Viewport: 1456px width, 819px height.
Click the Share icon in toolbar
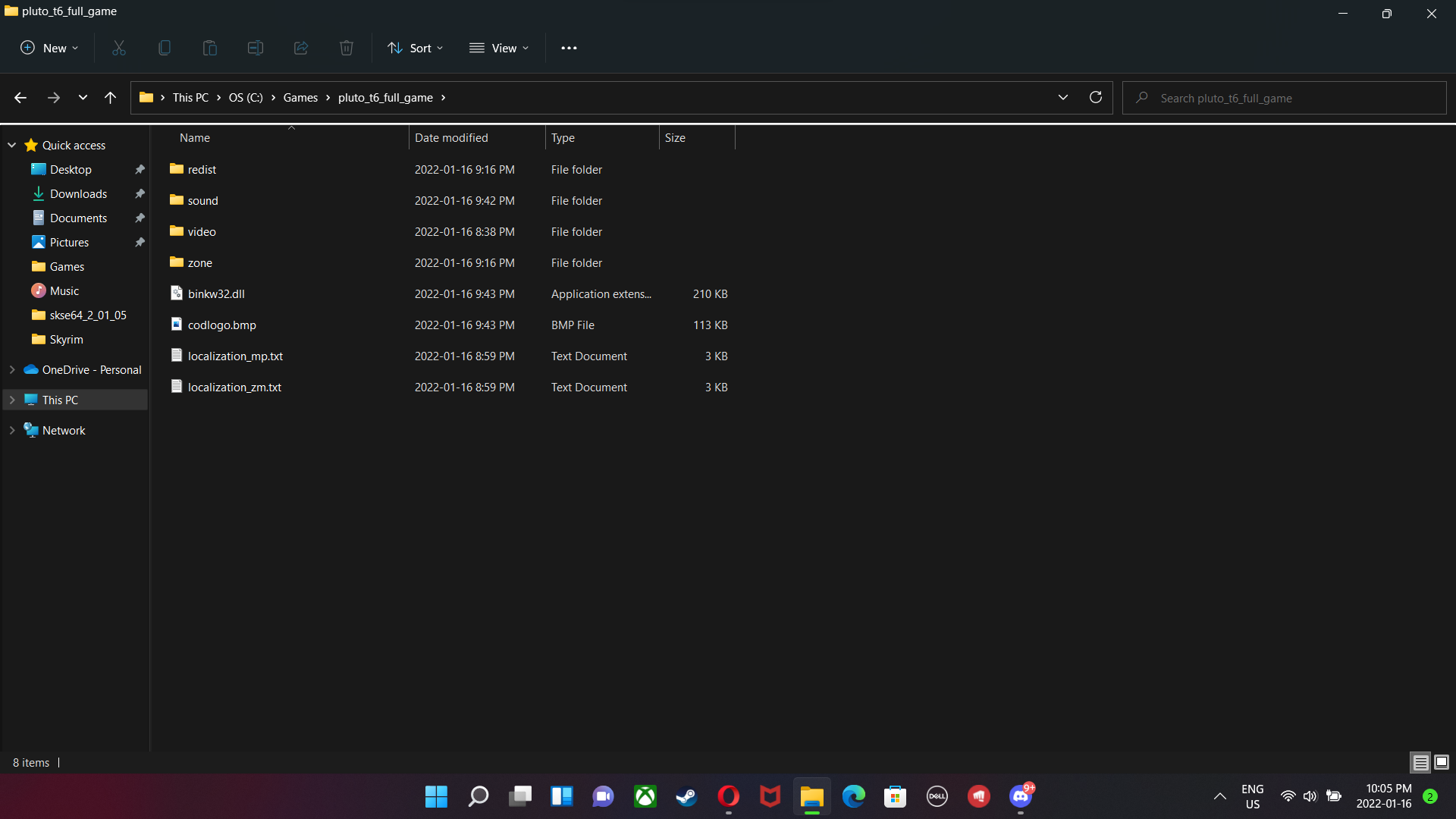301,48
